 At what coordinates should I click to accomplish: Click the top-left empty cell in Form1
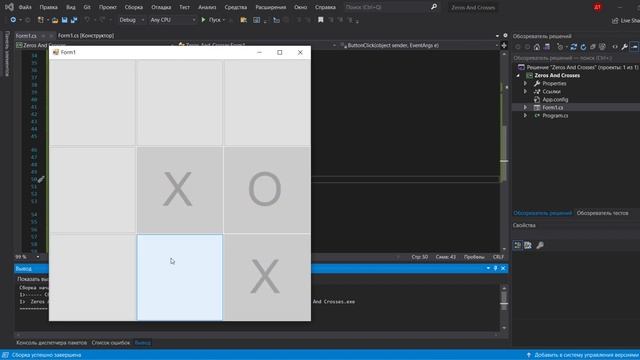[93, 102]
